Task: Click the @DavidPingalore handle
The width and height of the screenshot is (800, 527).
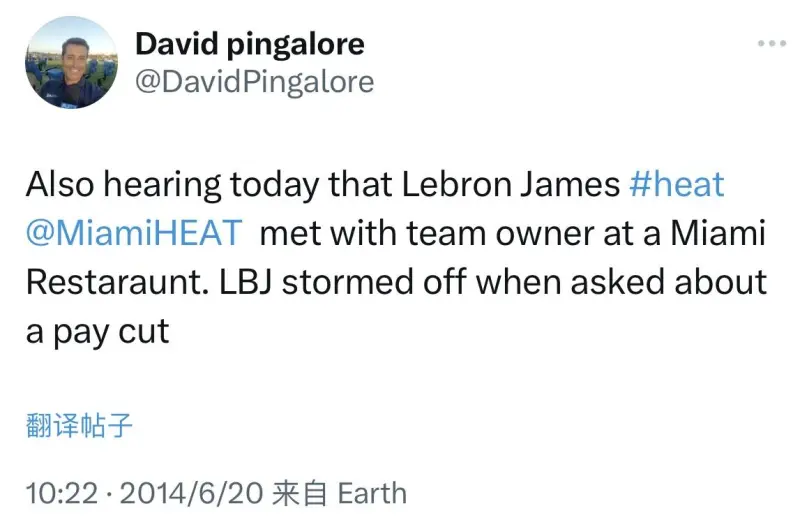Action: pos(255,82)
